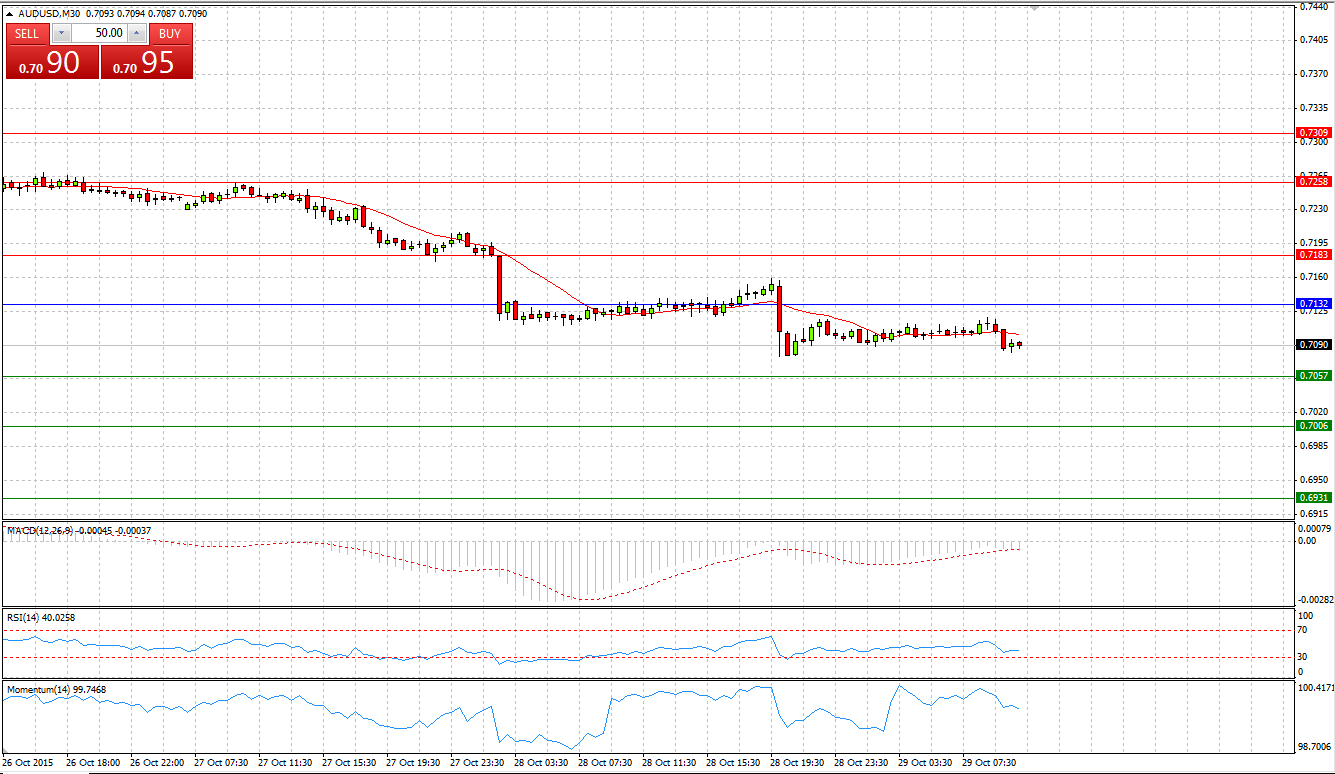Click the RSI scale value 70

(1303, 631)
